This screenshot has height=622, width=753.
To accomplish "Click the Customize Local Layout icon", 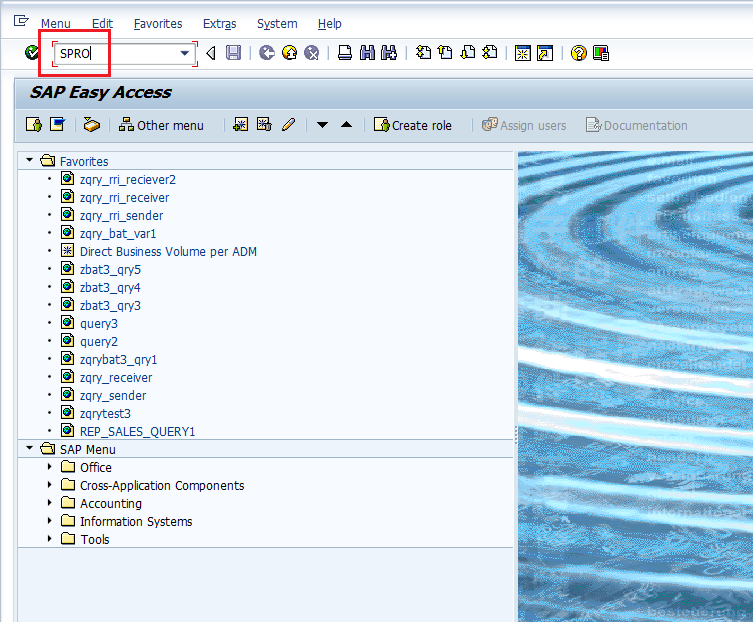I will 601,53.
